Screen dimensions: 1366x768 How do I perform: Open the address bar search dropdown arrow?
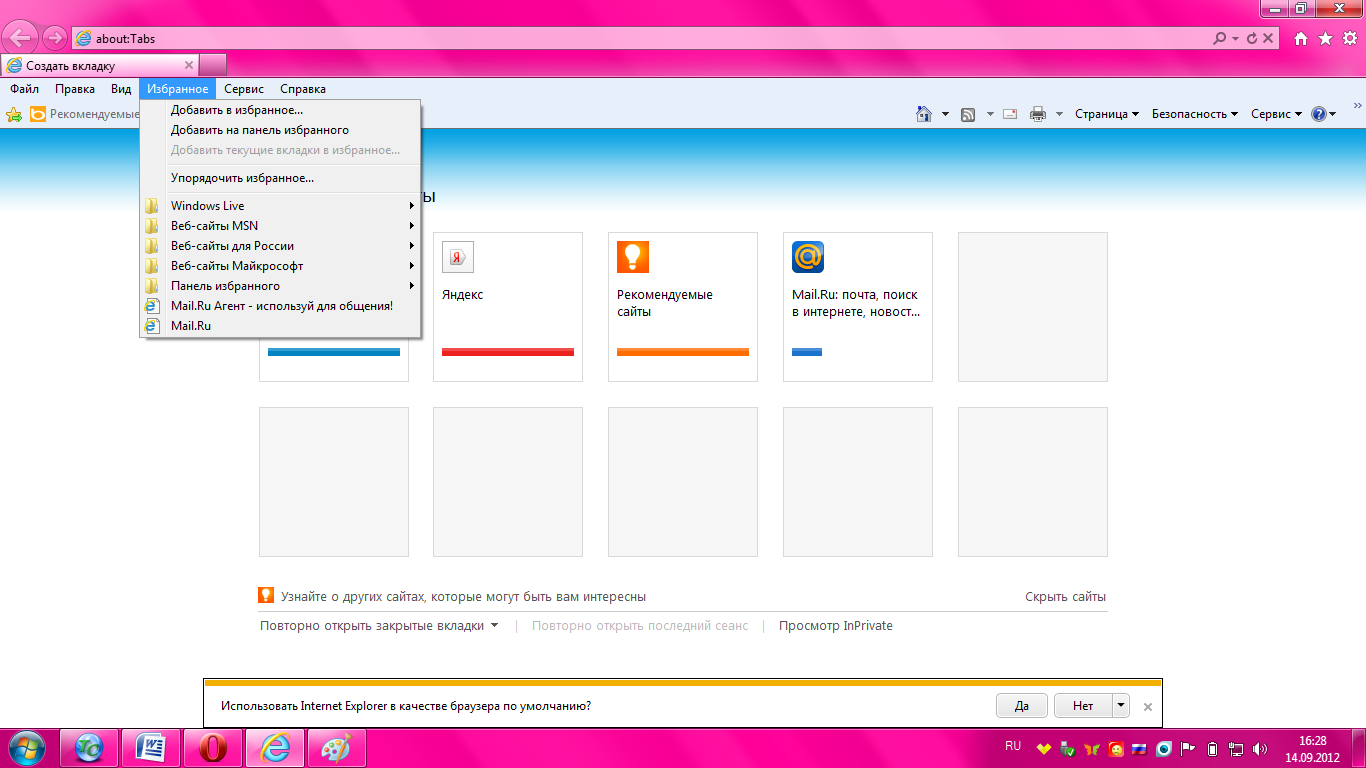pyautogui.click(x=1235, y=38)
